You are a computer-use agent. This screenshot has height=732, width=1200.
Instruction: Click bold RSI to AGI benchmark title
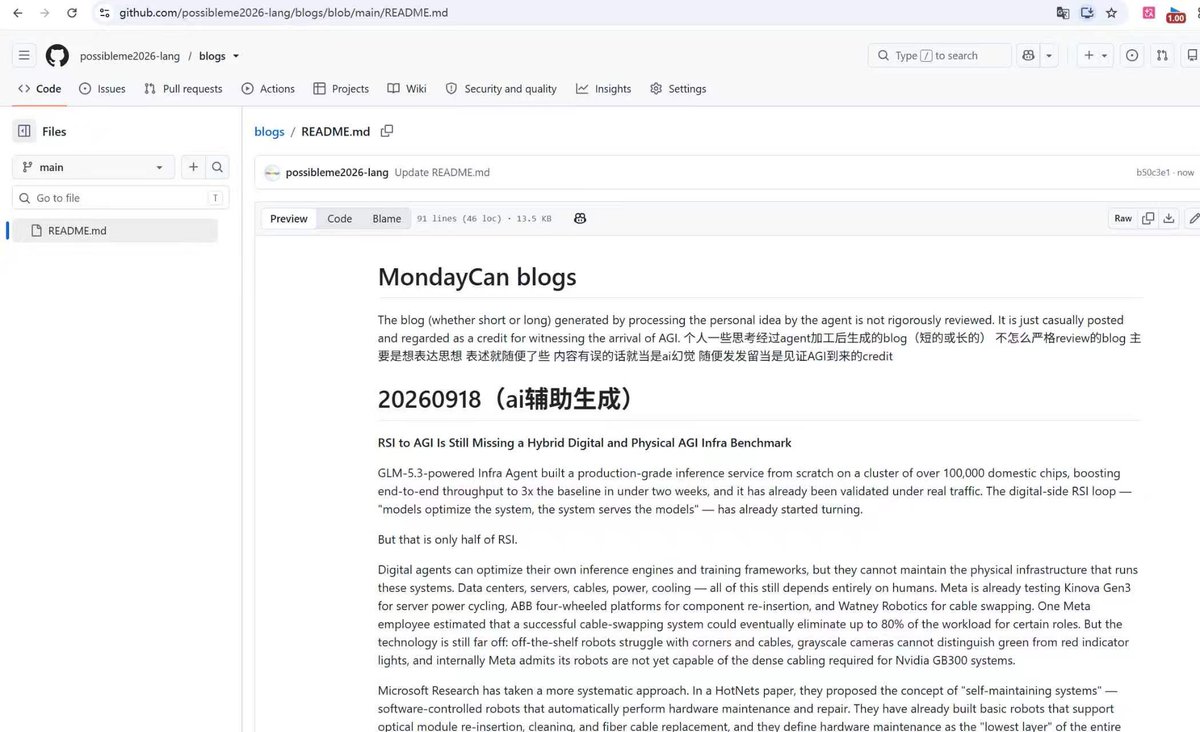[584, 443]
